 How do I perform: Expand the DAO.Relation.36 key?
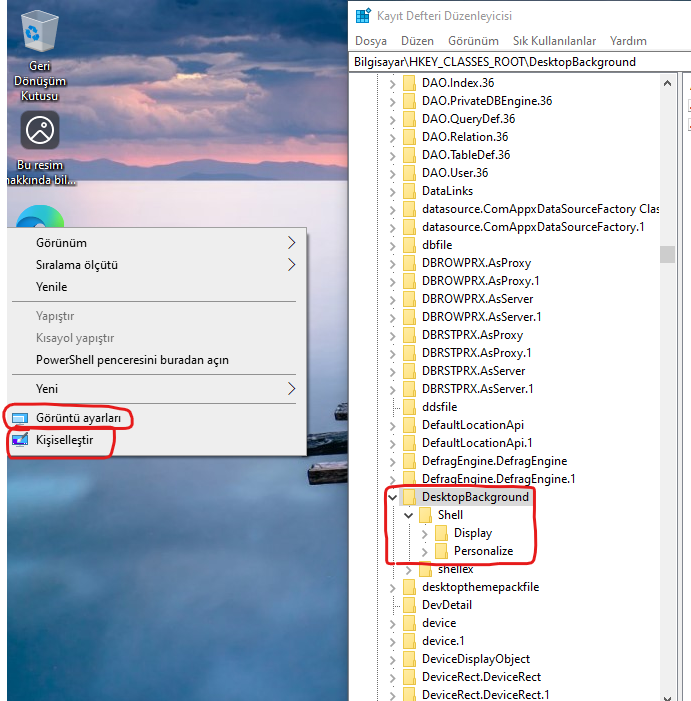(392, 138)
